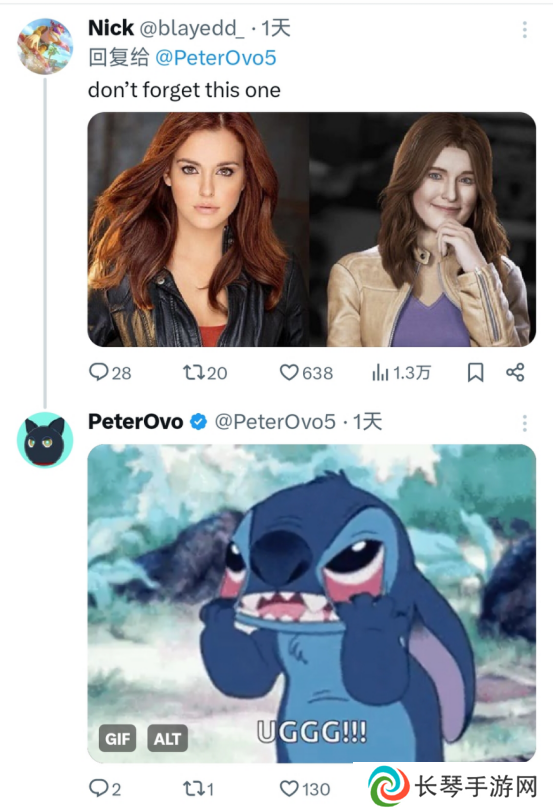Open Nick's profile avatar
This screenshot has width=553, height=812.
45,46
